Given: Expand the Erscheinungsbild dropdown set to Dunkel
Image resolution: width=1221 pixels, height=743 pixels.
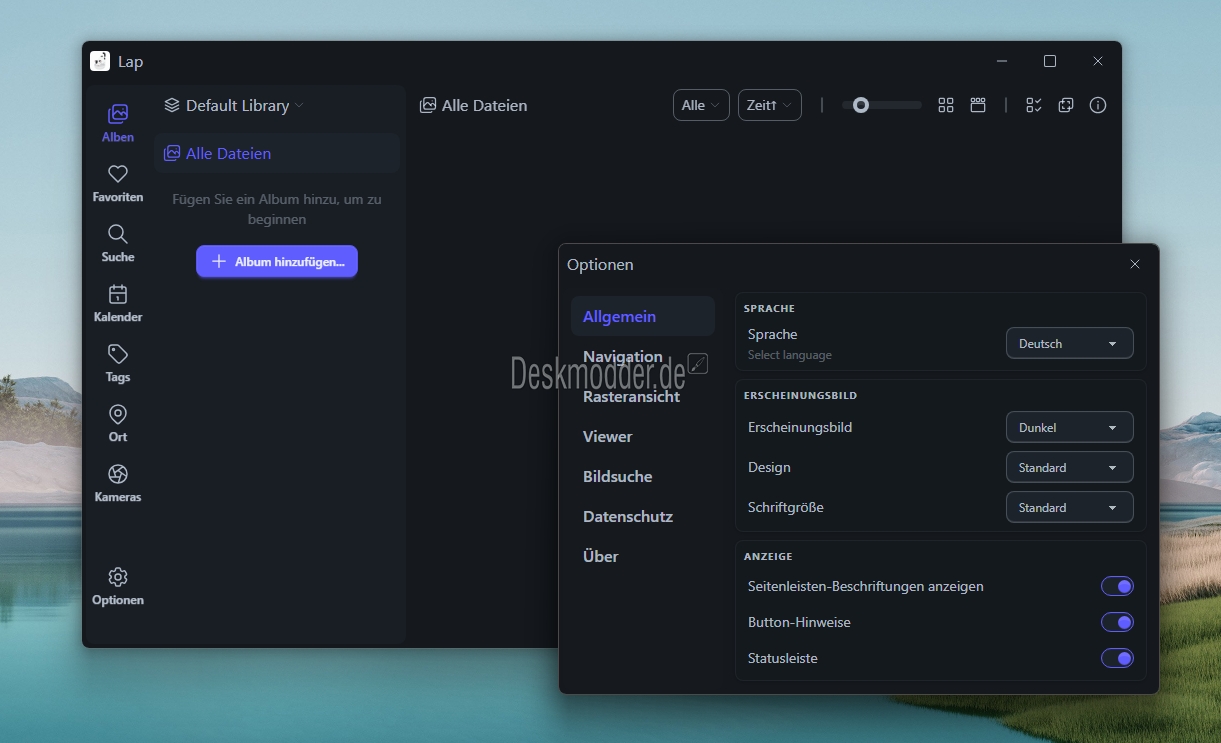Looking at the screenshot, I should click(1069, 427).
